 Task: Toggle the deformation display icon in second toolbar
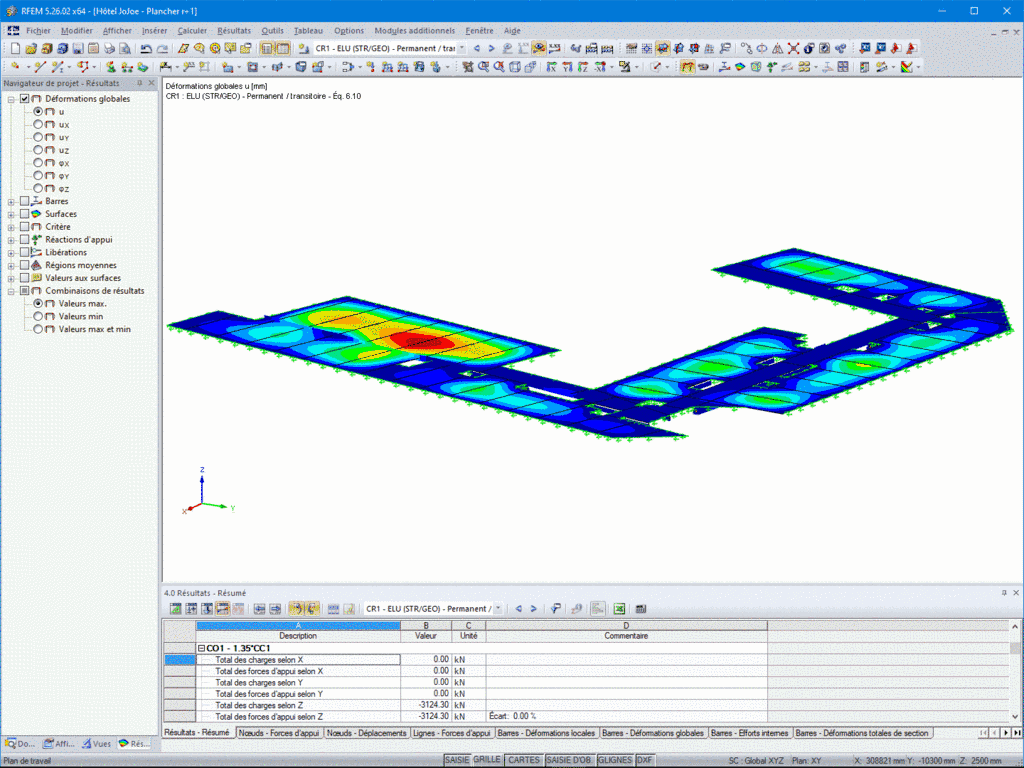pyautogui.click(x=688, y=67)
